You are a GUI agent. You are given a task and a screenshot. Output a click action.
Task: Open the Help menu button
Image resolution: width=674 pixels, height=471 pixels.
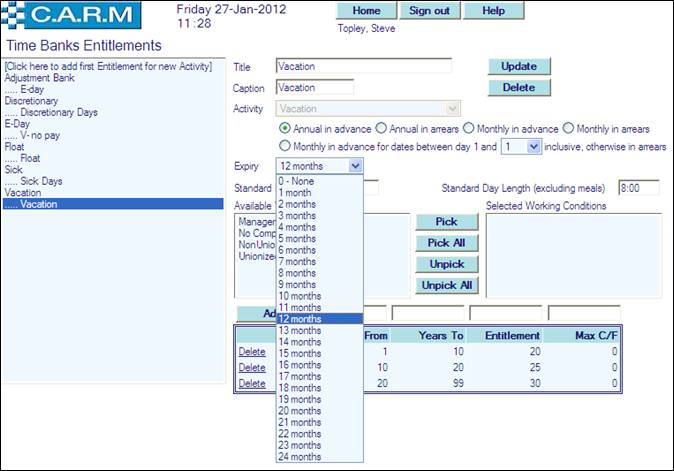coord(493,11)
